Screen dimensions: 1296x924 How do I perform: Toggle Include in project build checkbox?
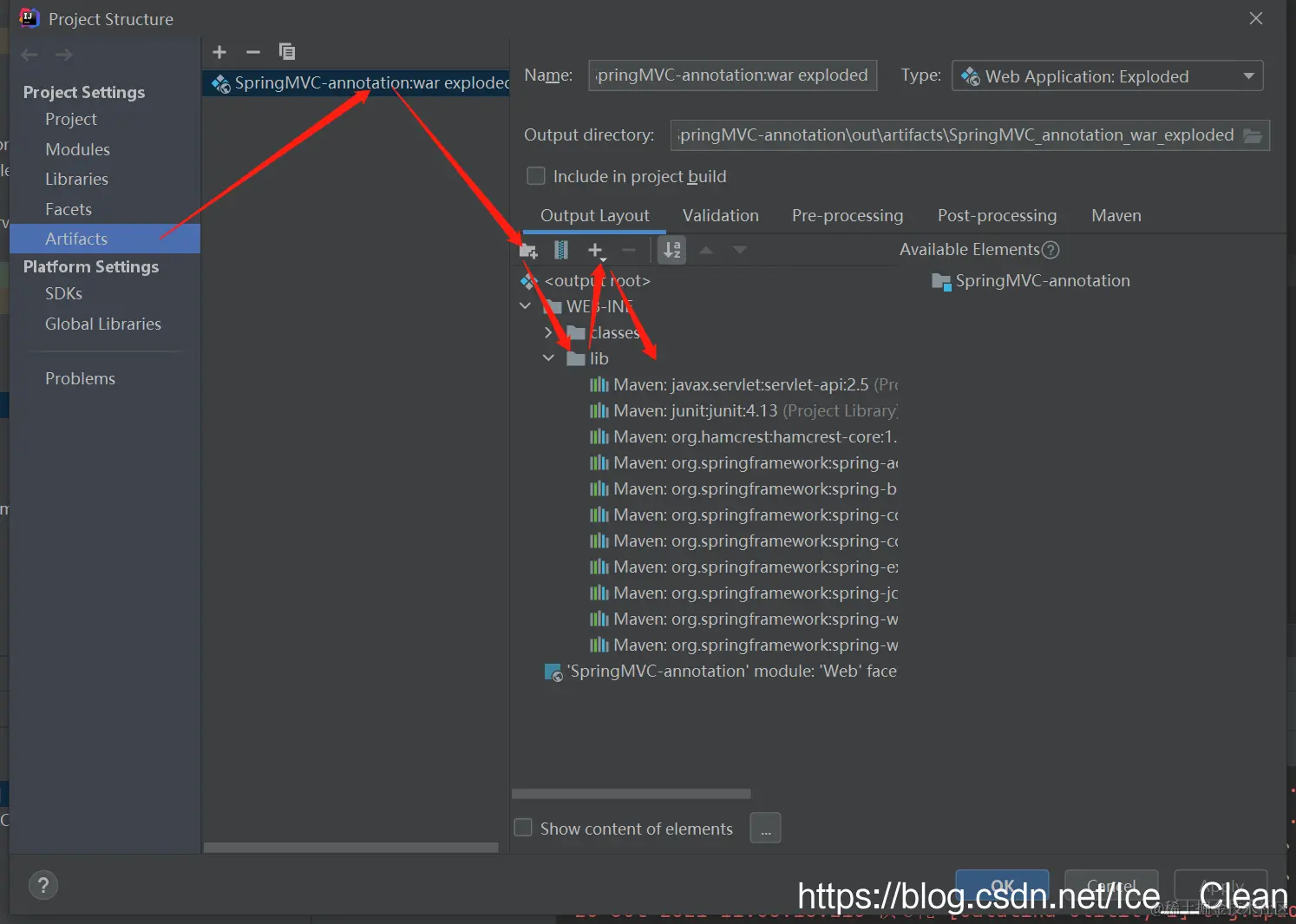[x=536, y=176]
